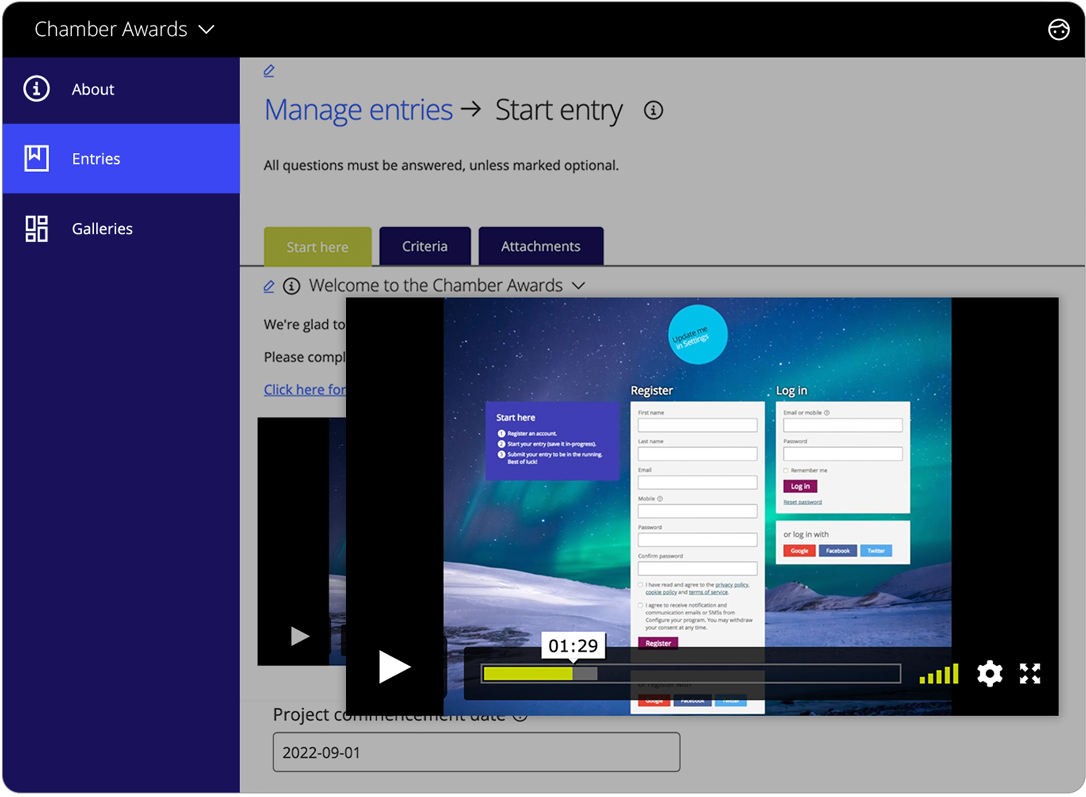The height and width of the screenshot is (797, 1086).
Task: Click the Manage entries link
Action: [x=358, y=110]
